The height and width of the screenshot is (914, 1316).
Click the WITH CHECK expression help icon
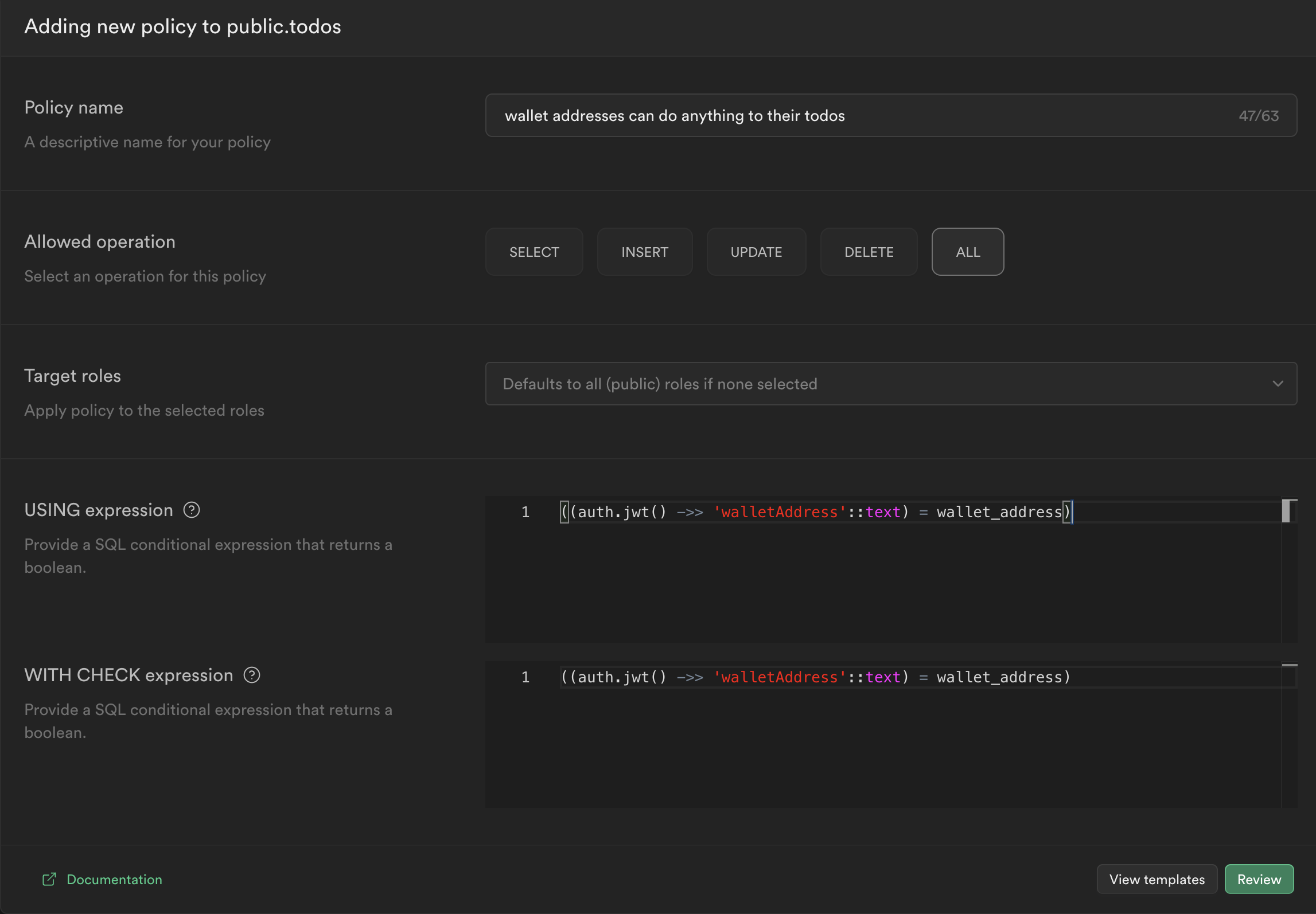pos(252,675)
